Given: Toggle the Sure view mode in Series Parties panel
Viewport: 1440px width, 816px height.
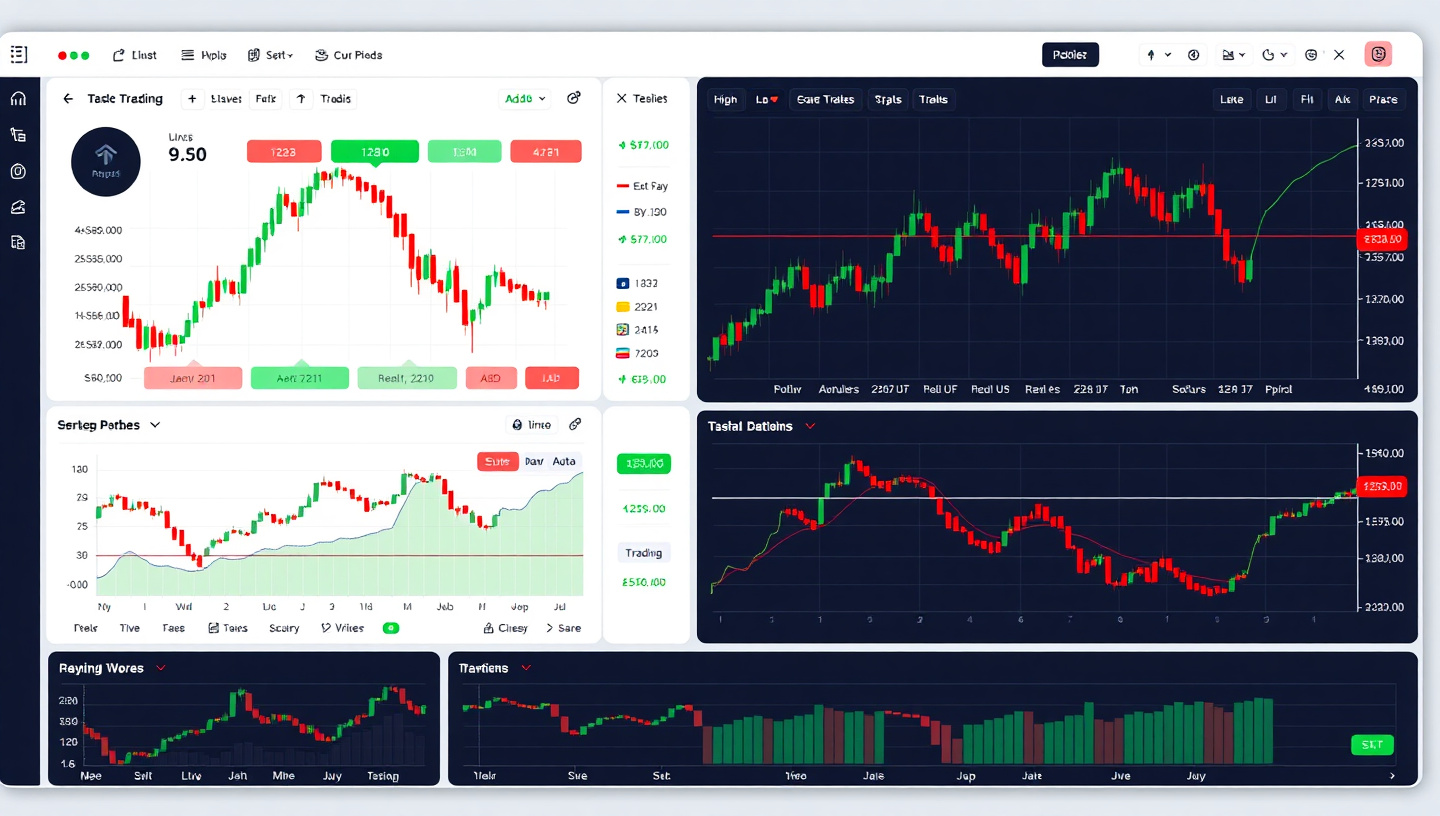Looking at the screenshot, I should pyautogui.click(x=497, y=461).
